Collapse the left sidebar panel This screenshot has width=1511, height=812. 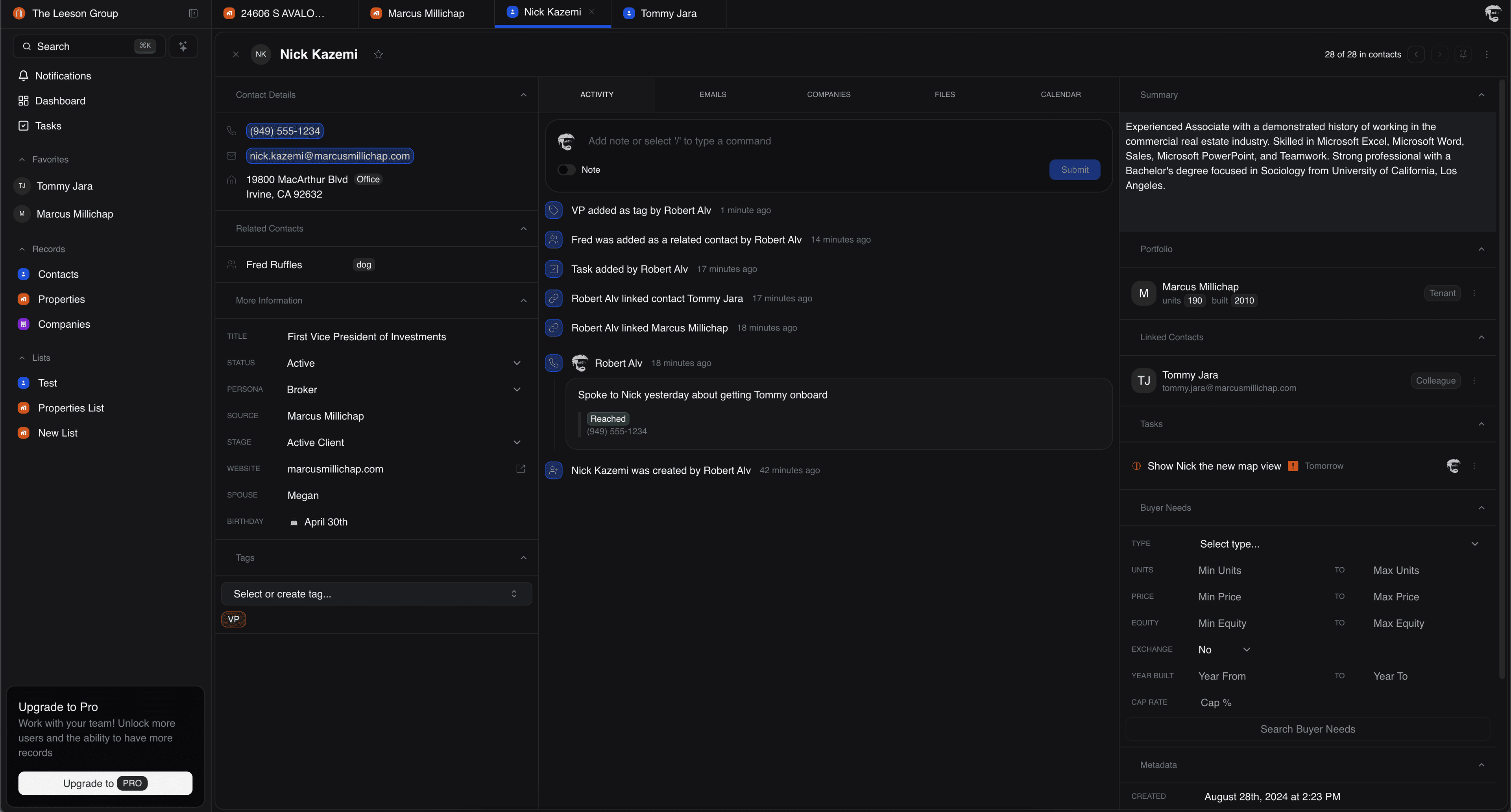tap(193, 13)
